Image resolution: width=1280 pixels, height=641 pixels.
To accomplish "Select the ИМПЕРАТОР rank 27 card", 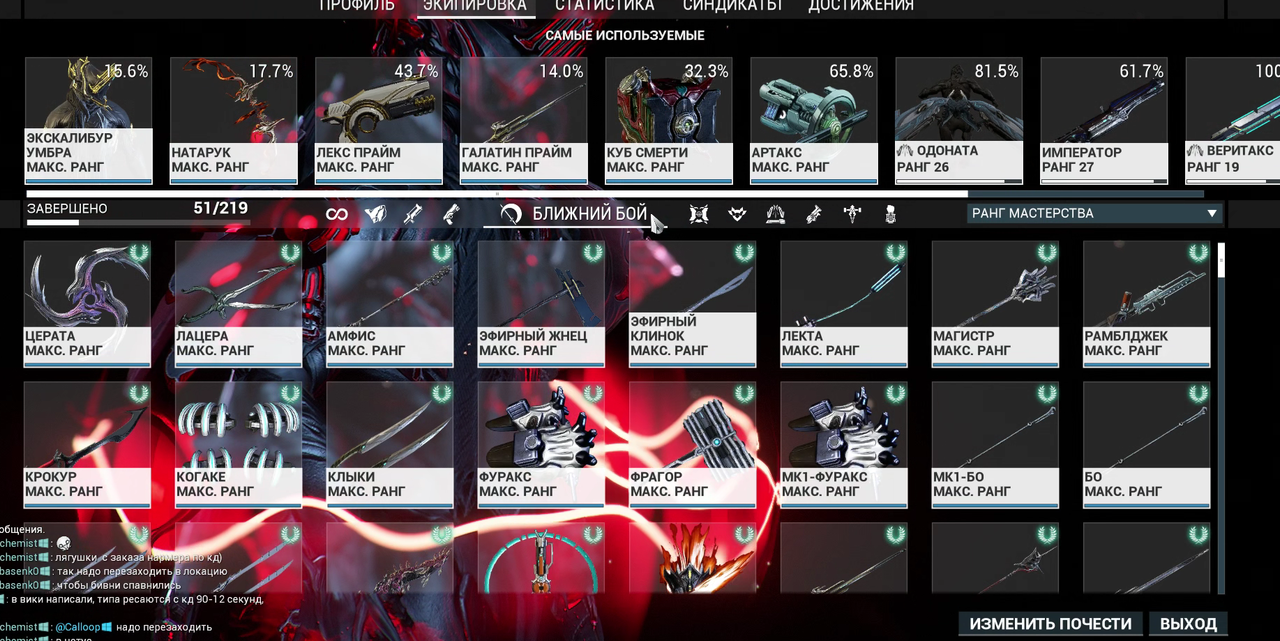I will (x=1104, y=121).
